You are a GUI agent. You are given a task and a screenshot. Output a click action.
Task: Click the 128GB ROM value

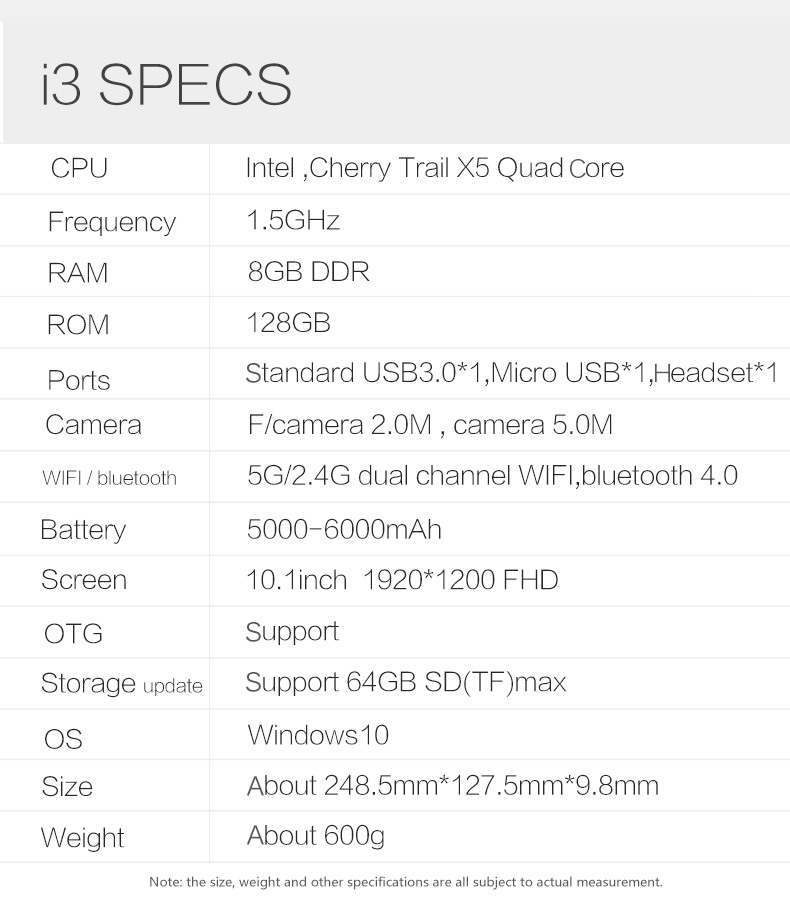[x=288, y=323]
